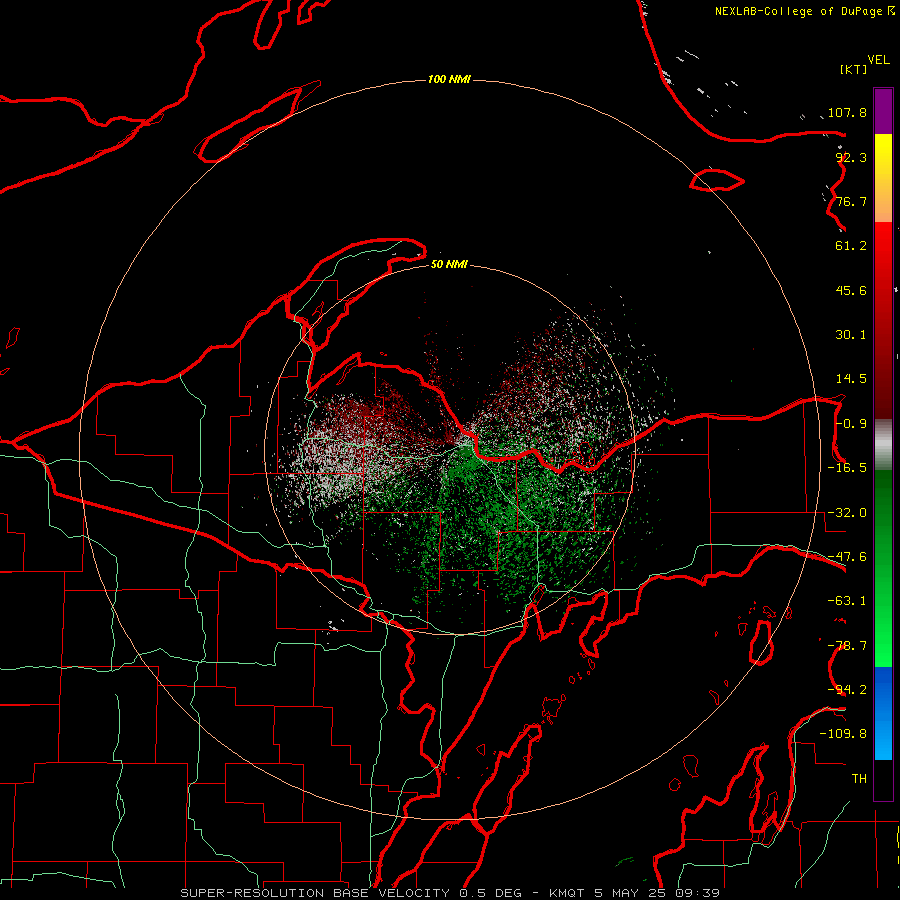The image size is (900, 900).
Task: Click the -47.6 velocity scale value
Action: 847,557
